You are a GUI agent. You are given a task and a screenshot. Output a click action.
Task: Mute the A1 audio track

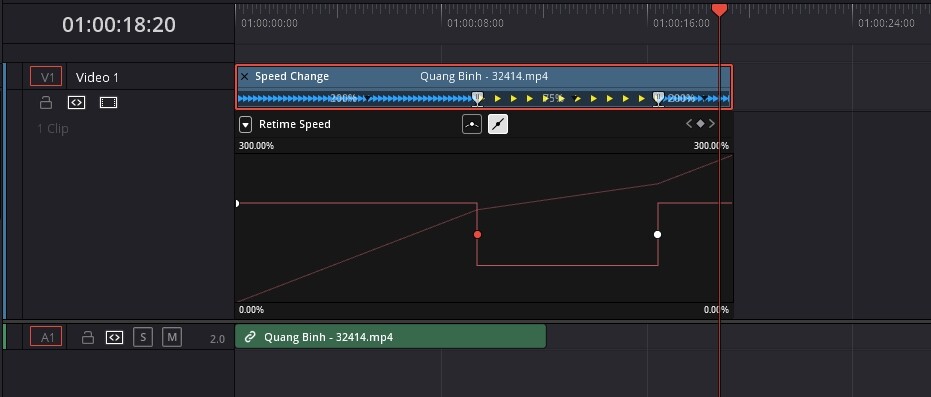click(x=172, y=338)
